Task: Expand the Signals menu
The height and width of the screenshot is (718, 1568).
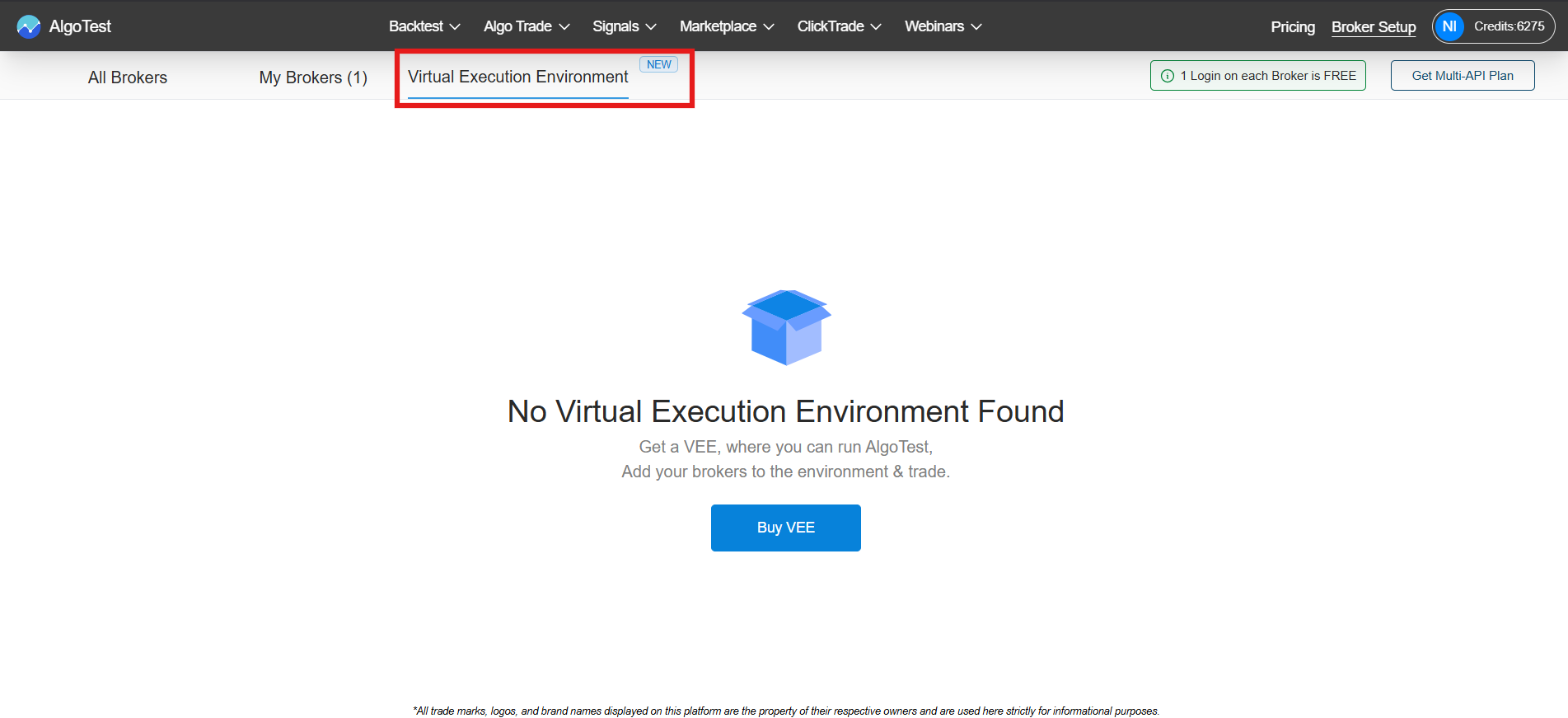Action: tap(624, 26)
